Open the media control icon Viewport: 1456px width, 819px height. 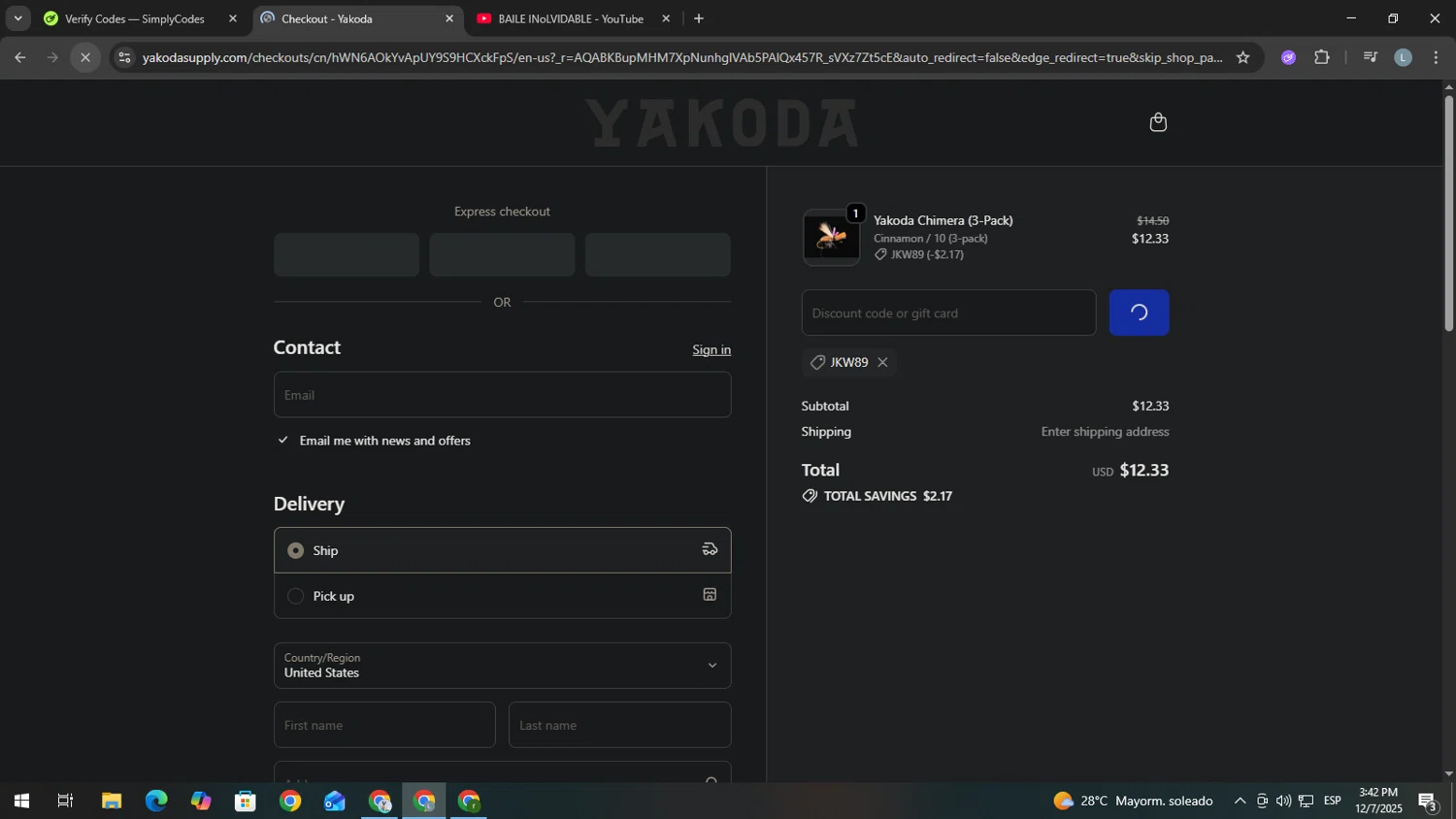(1370, 57)
